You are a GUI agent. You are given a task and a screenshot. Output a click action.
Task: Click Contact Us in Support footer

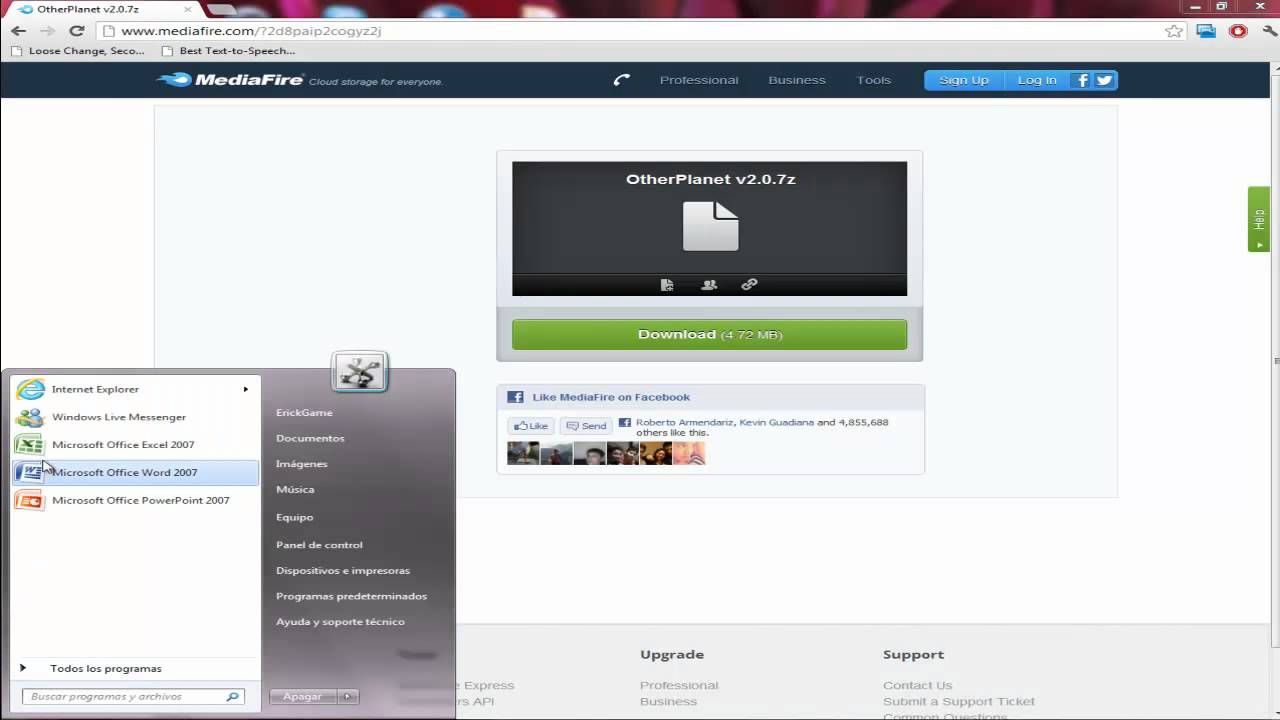point(917,685)
